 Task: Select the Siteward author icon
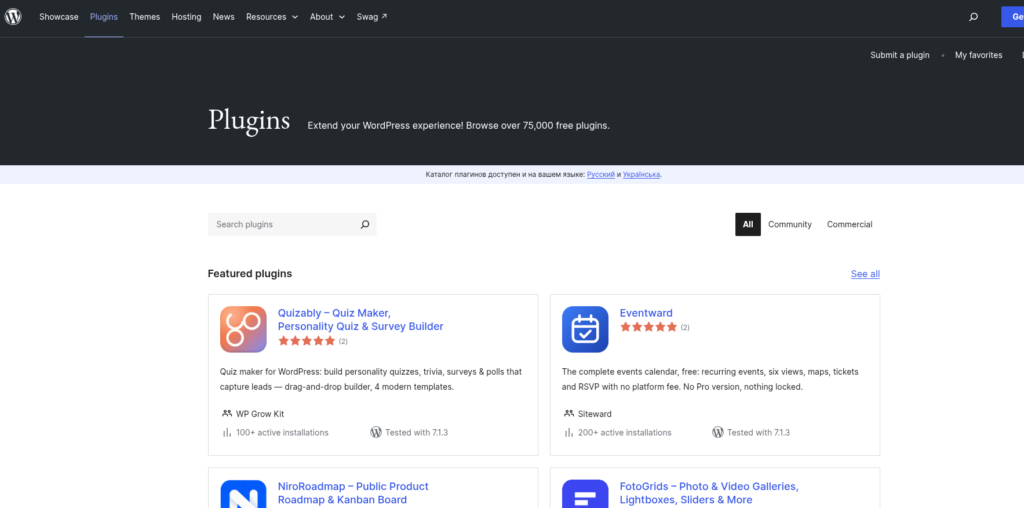tap(568, 414)
